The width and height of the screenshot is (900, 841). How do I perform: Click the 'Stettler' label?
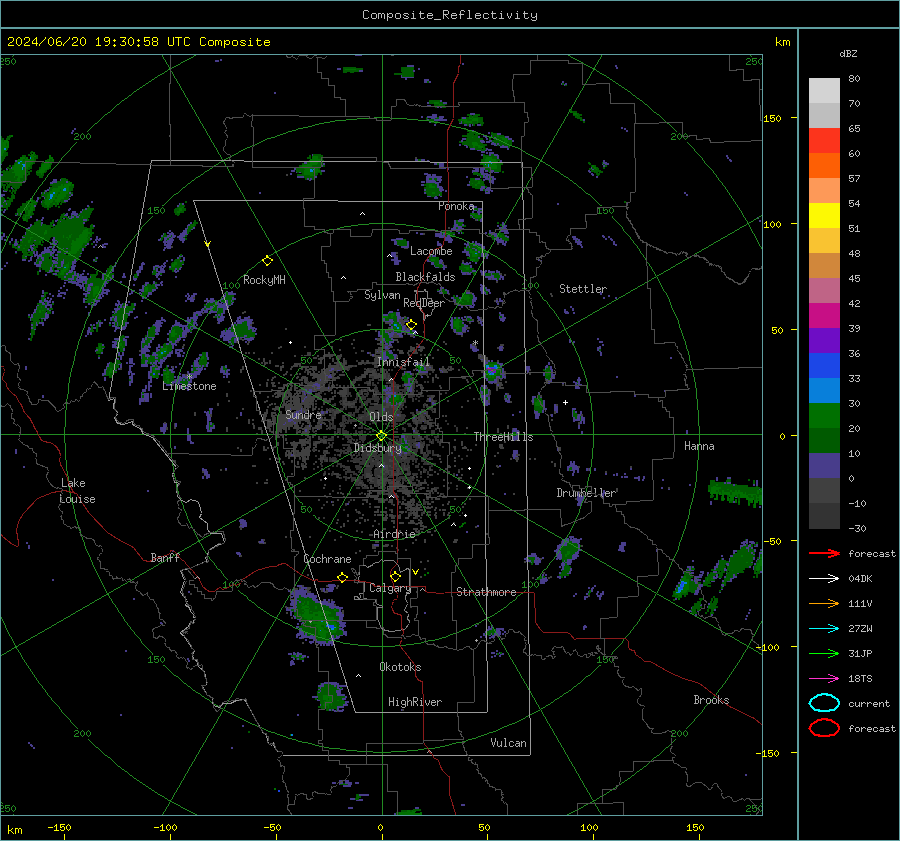pos(583,289)
